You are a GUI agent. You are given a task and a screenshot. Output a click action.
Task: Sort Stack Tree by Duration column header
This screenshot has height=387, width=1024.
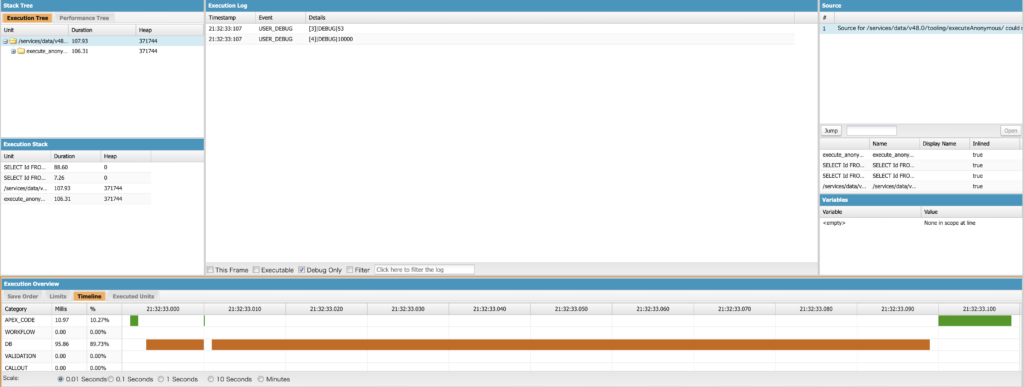coord(101,30)
